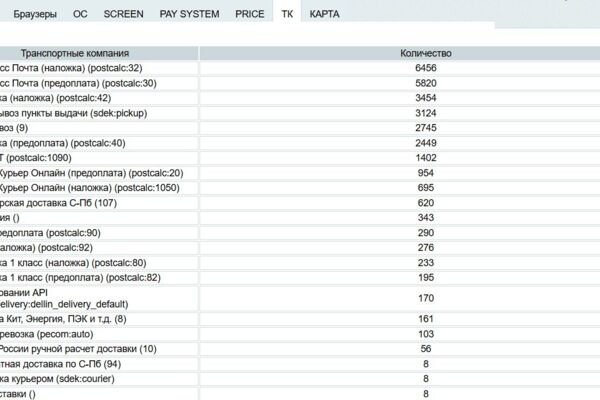Click the quantity value 1402
This screenshot has height=400, width=600.
coord(426,158)
